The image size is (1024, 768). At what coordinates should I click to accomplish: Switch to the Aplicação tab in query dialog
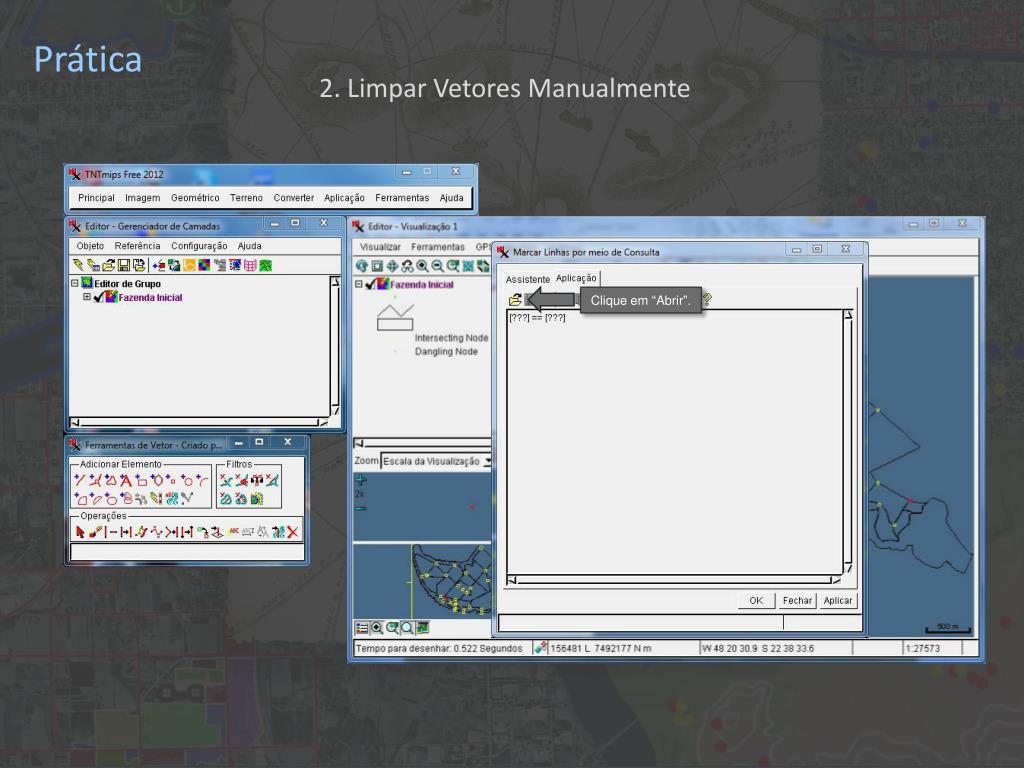576,278
